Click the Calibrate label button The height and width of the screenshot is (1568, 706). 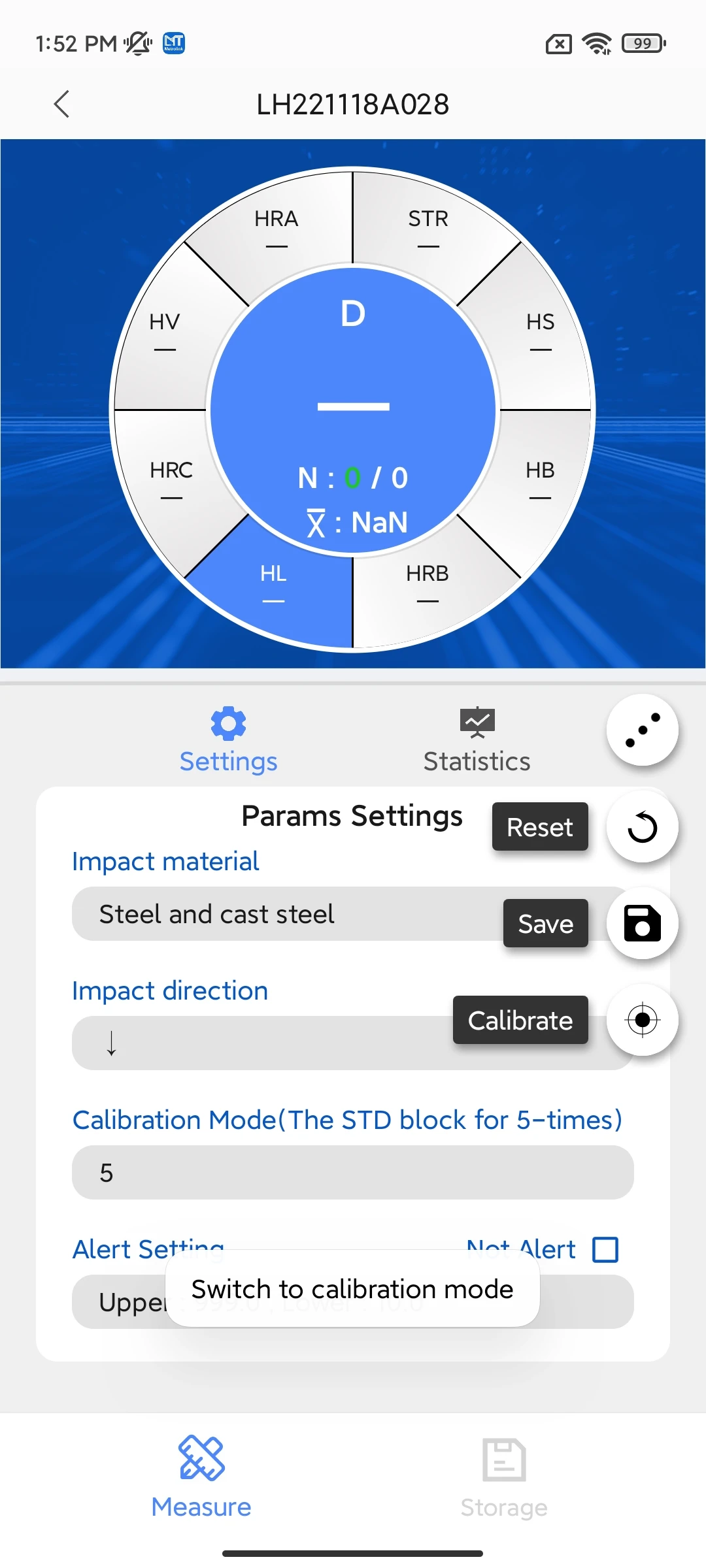(x=520, y=1020)
